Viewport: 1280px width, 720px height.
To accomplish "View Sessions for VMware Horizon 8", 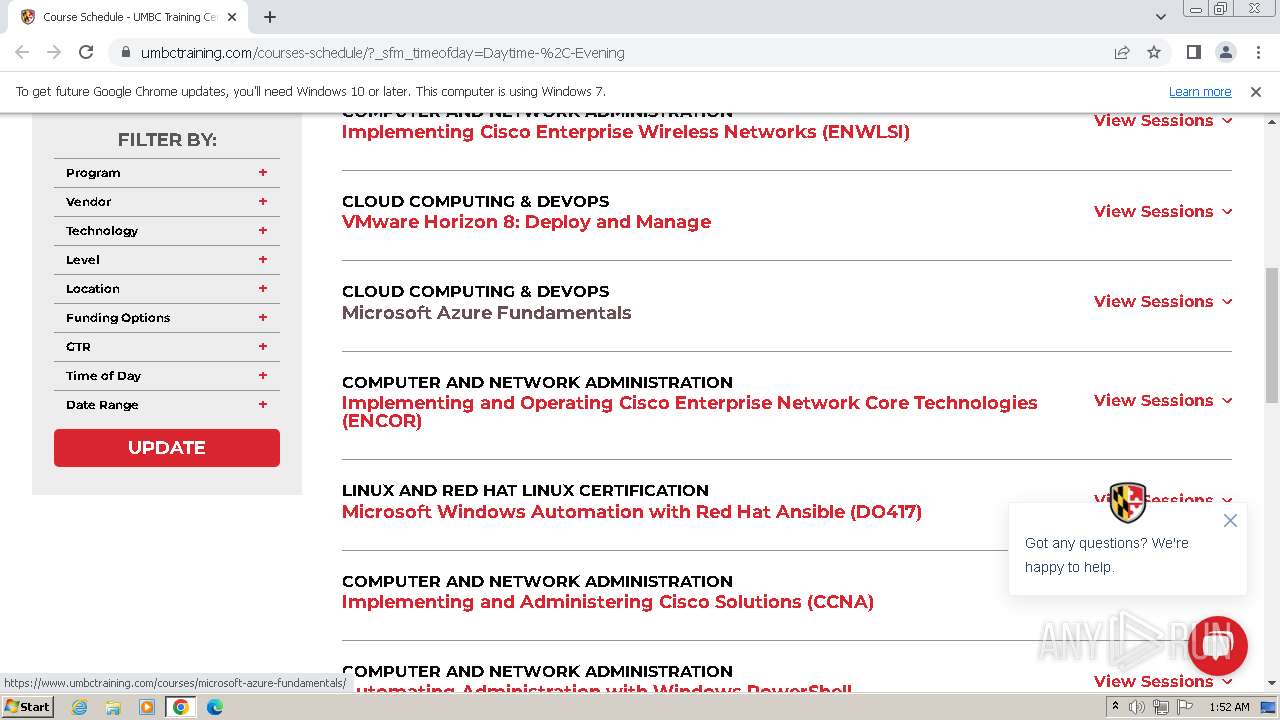I will pos(1163,211).
